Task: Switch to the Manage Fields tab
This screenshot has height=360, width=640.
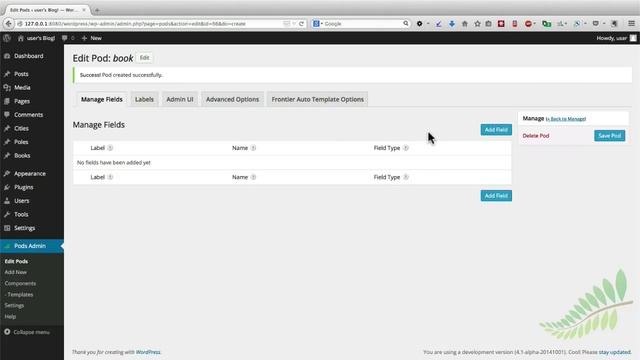Action: coord(102,99)
